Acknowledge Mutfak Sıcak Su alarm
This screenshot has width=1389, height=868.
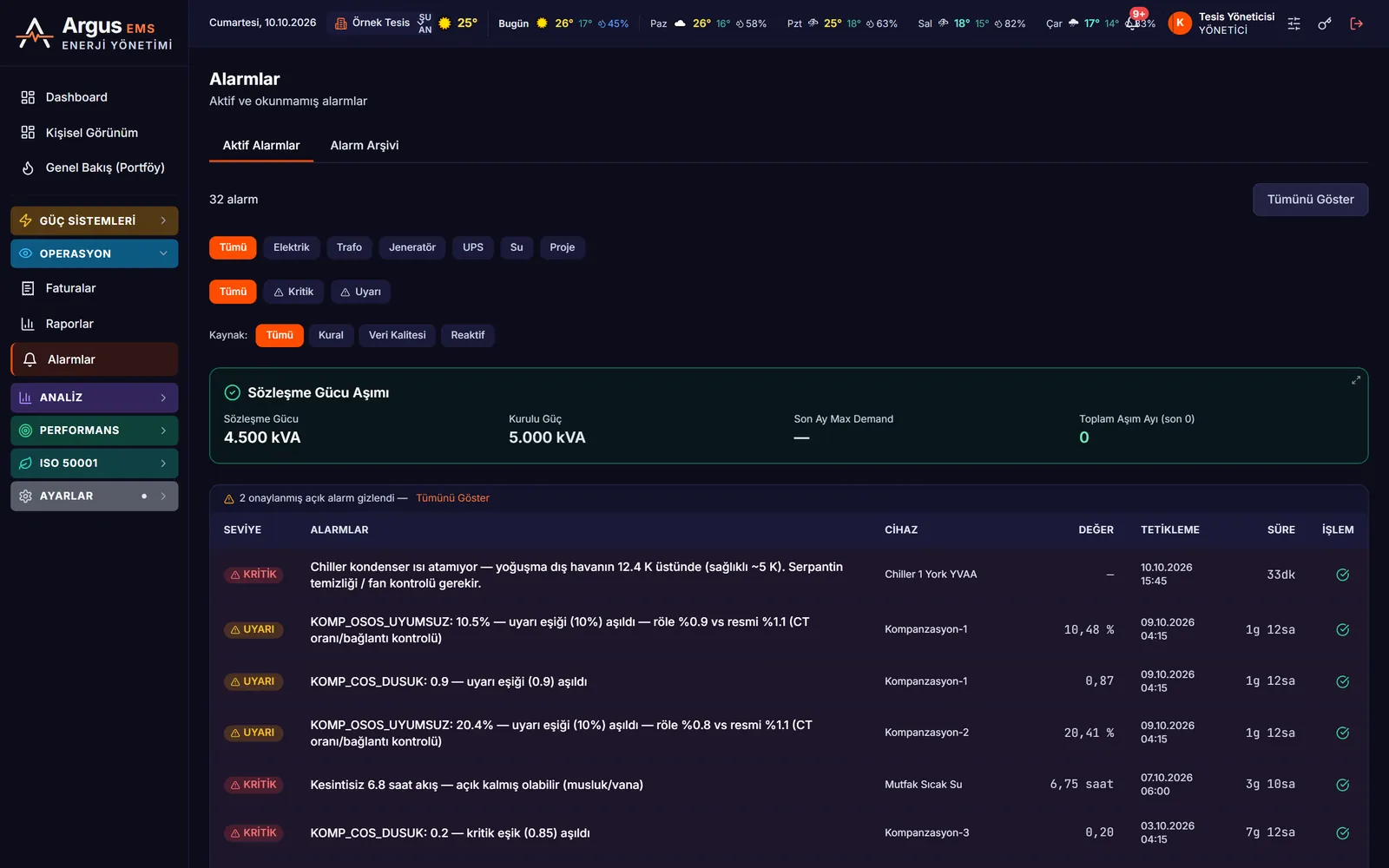coord(1342,785)
